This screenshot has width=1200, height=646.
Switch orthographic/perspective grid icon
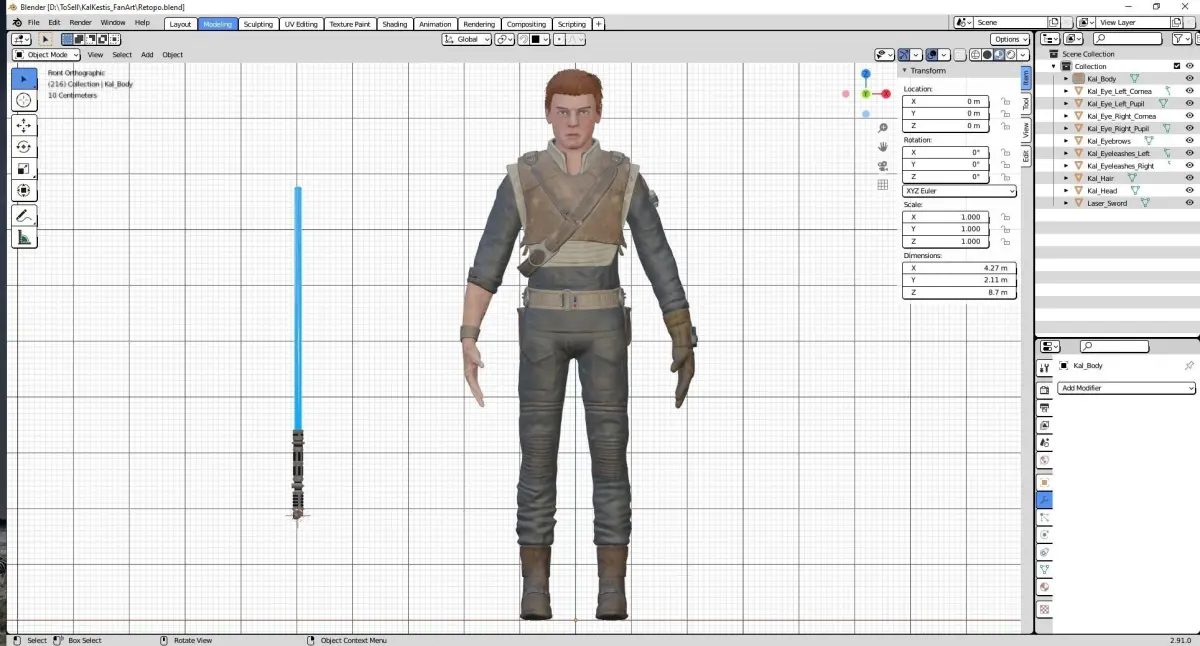[x=883, y=185]
